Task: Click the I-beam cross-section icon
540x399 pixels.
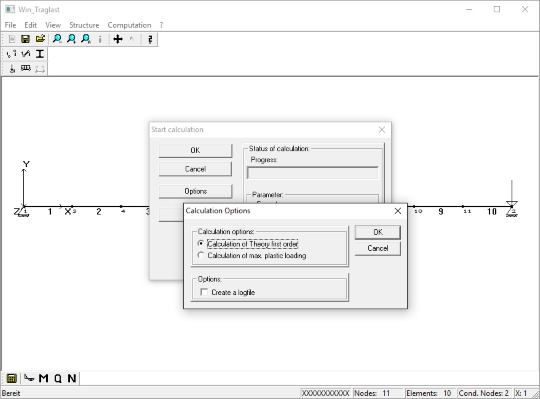Action: pos(40,54)
